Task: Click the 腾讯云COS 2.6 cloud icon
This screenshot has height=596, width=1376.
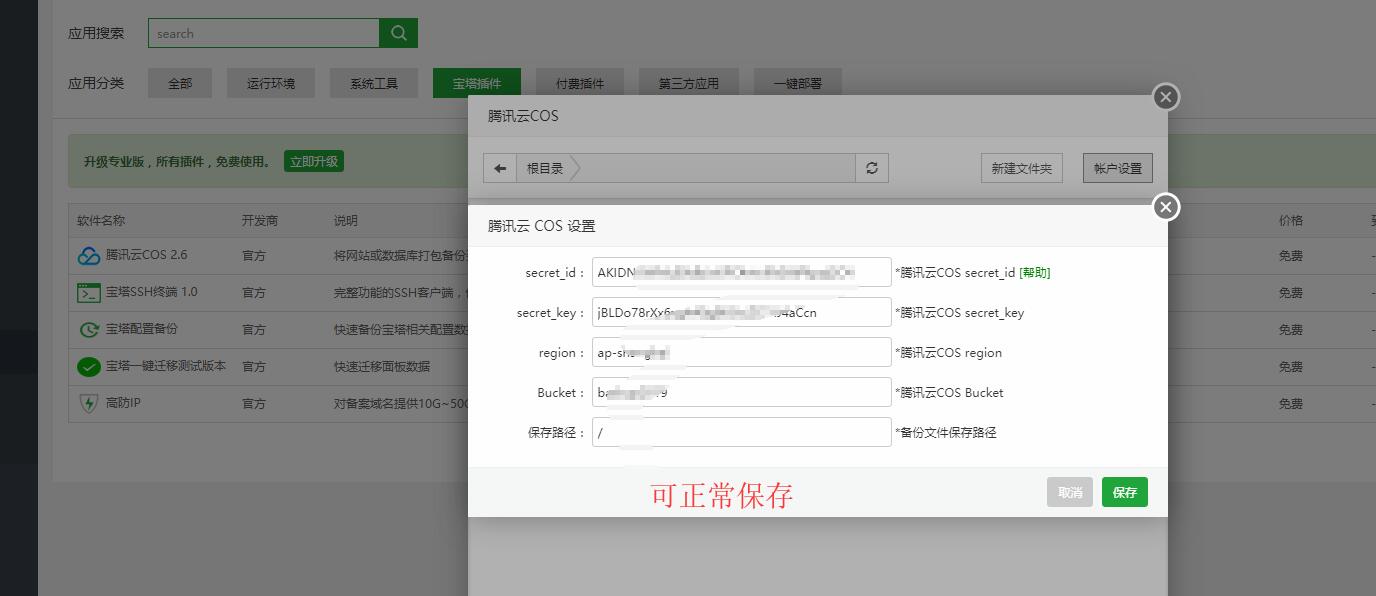Action: [x=89, y=255]
